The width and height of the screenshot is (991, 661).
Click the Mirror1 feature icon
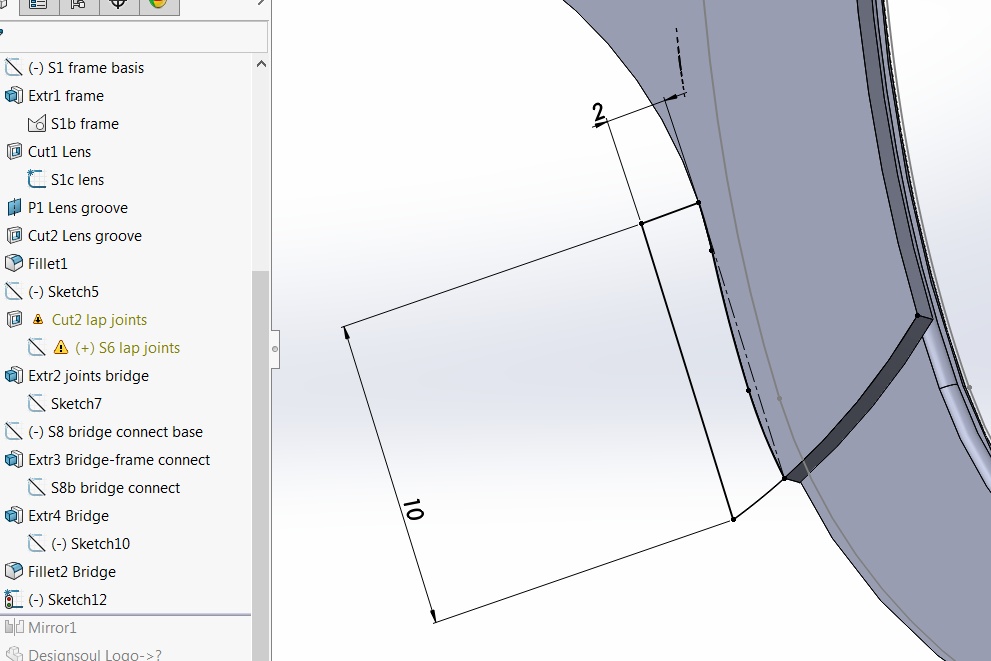[13, 628]
